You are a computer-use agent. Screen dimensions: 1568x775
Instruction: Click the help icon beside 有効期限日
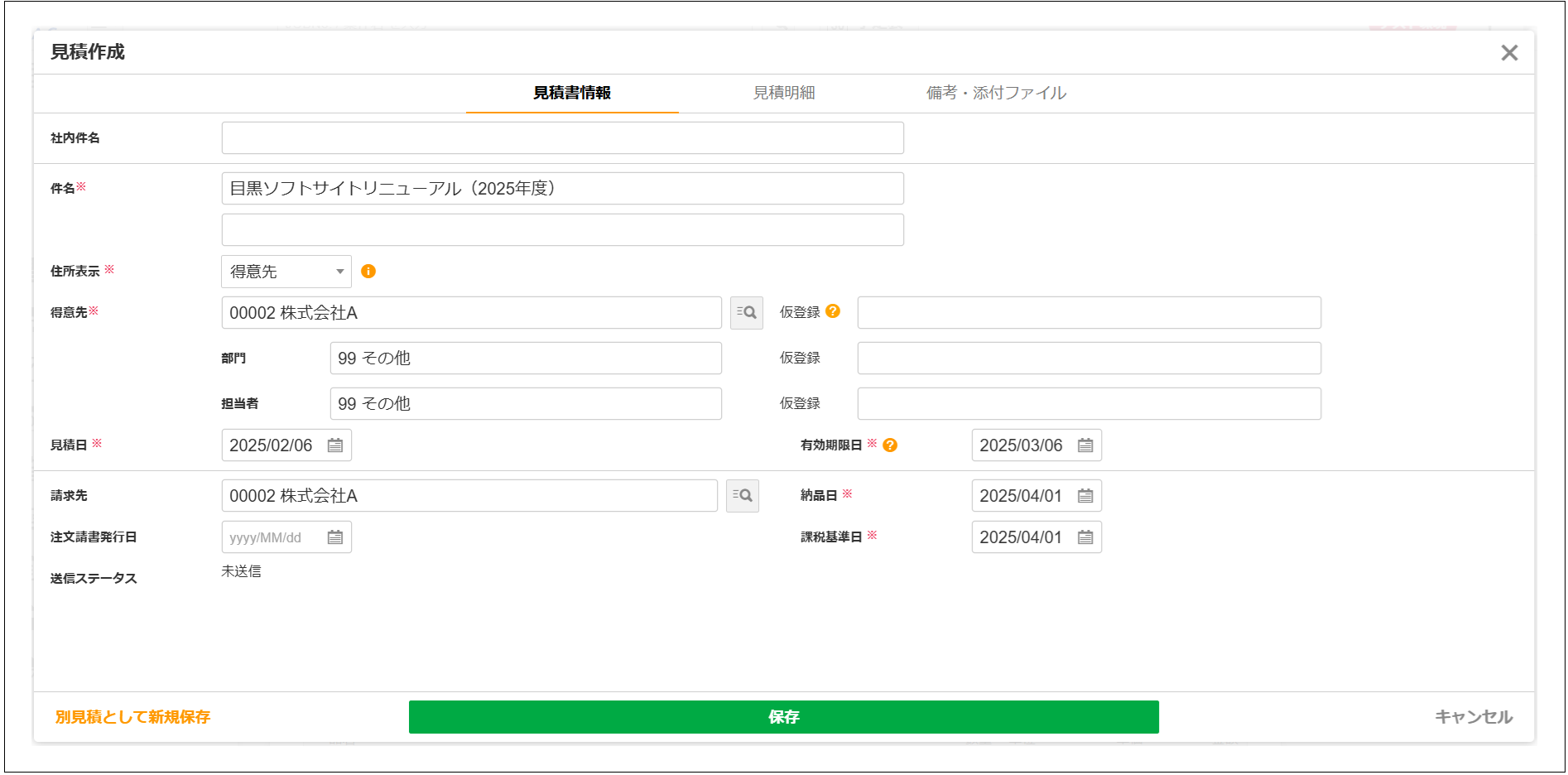(x=889, y=445)
